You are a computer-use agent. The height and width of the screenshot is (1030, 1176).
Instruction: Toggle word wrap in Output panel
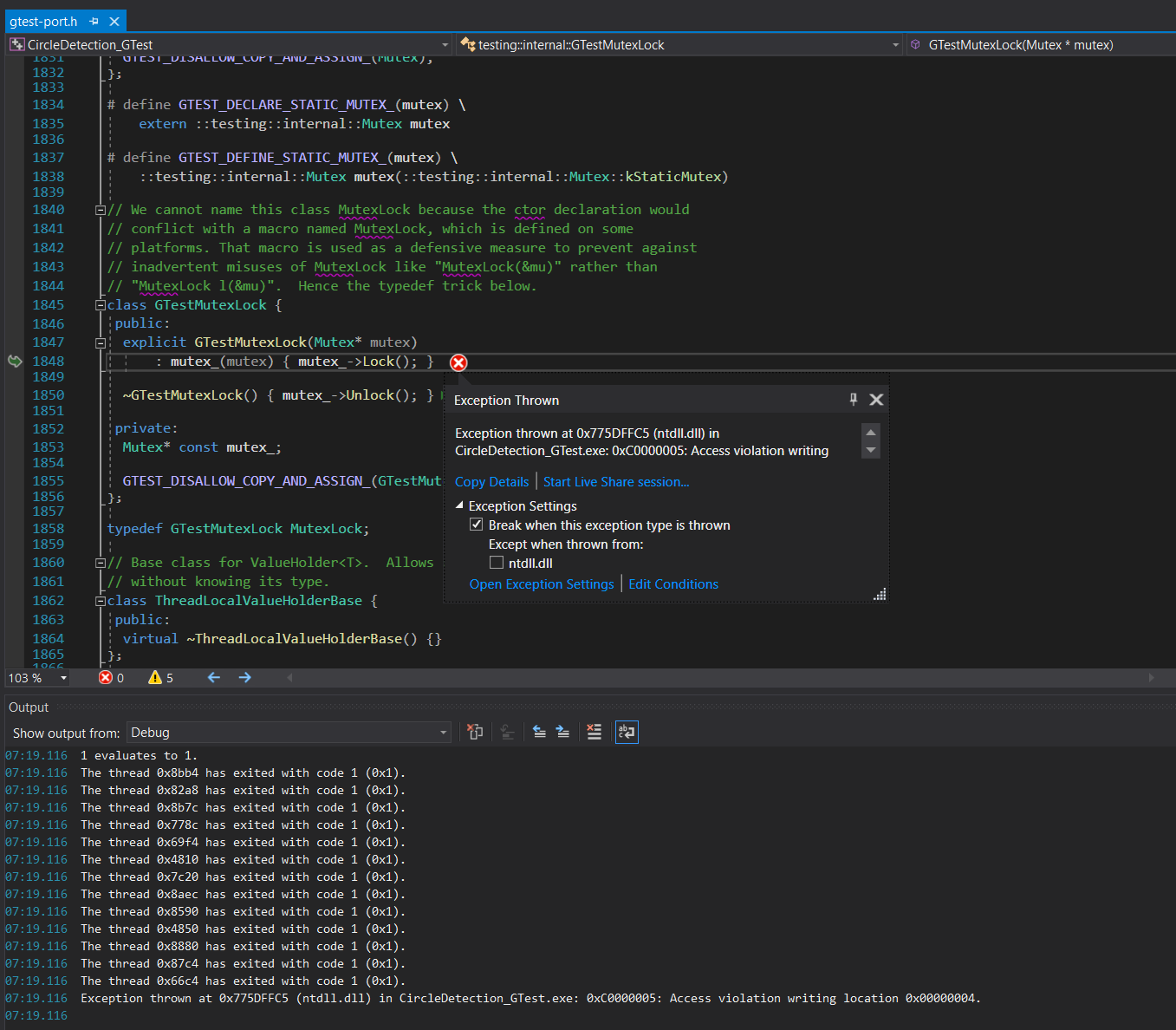pyautogui.click(x=626, y=732)
